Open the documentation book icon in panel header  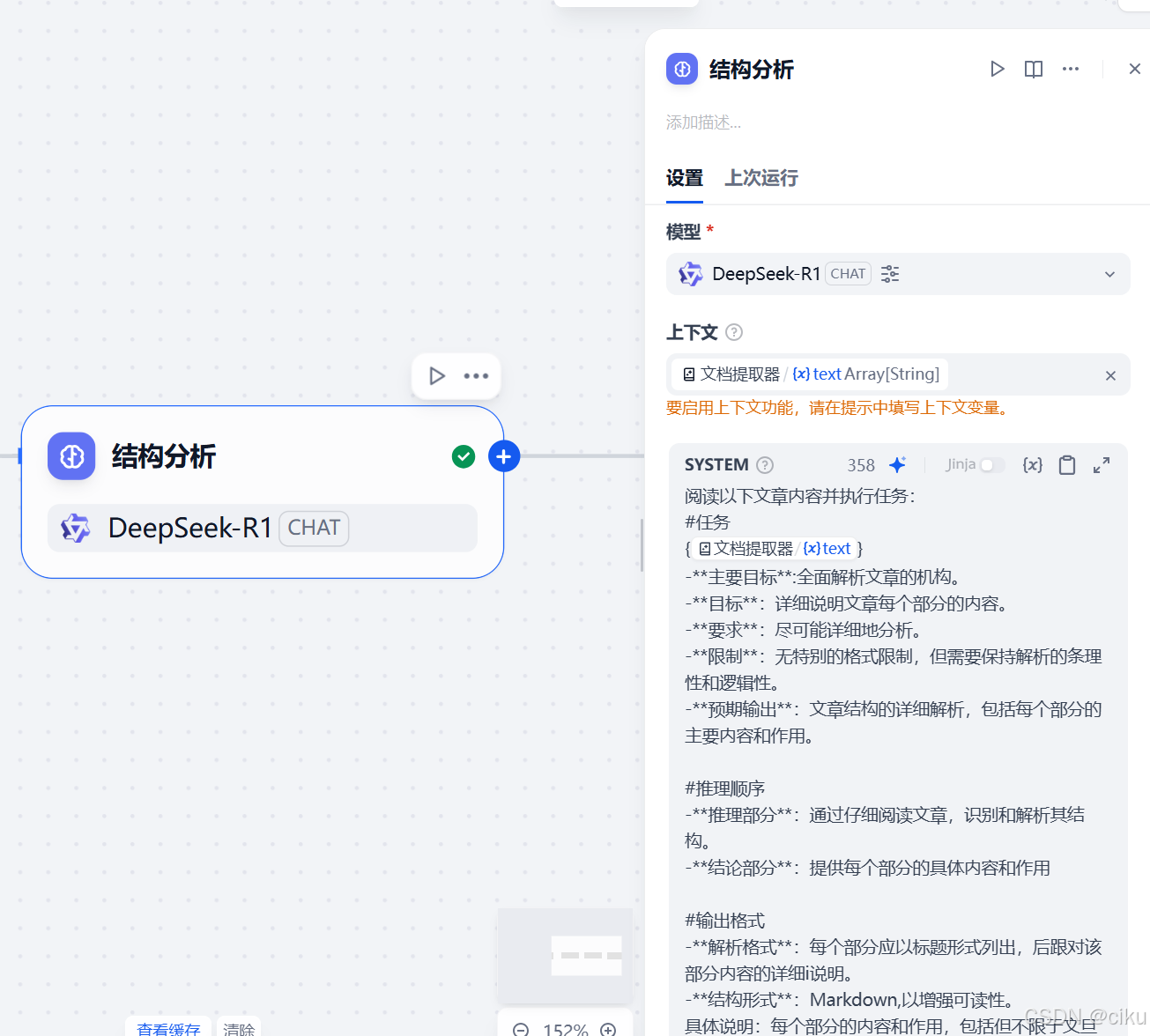[x=1033, y=69]
